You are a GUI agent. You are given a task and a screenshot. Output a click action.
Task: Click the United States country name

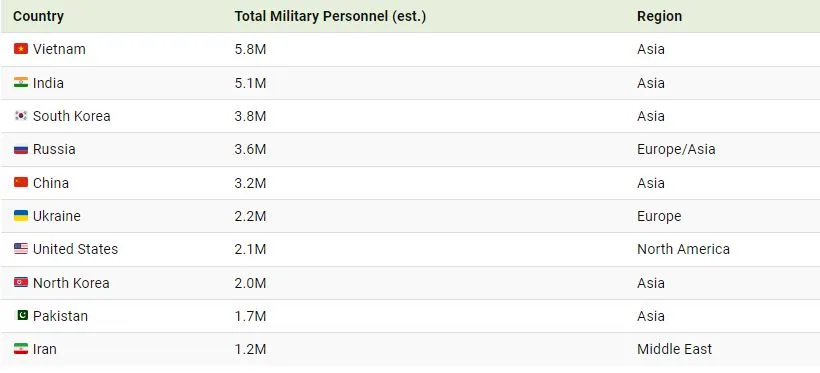tap(75, 249)
